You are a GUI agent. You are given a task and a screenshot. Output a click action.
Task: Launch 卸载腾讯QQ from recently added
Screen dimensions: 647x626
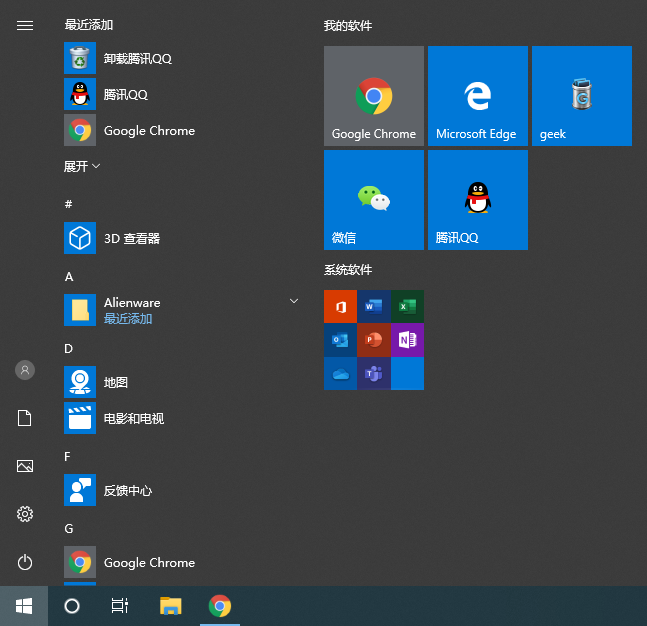tap(182, 58)
